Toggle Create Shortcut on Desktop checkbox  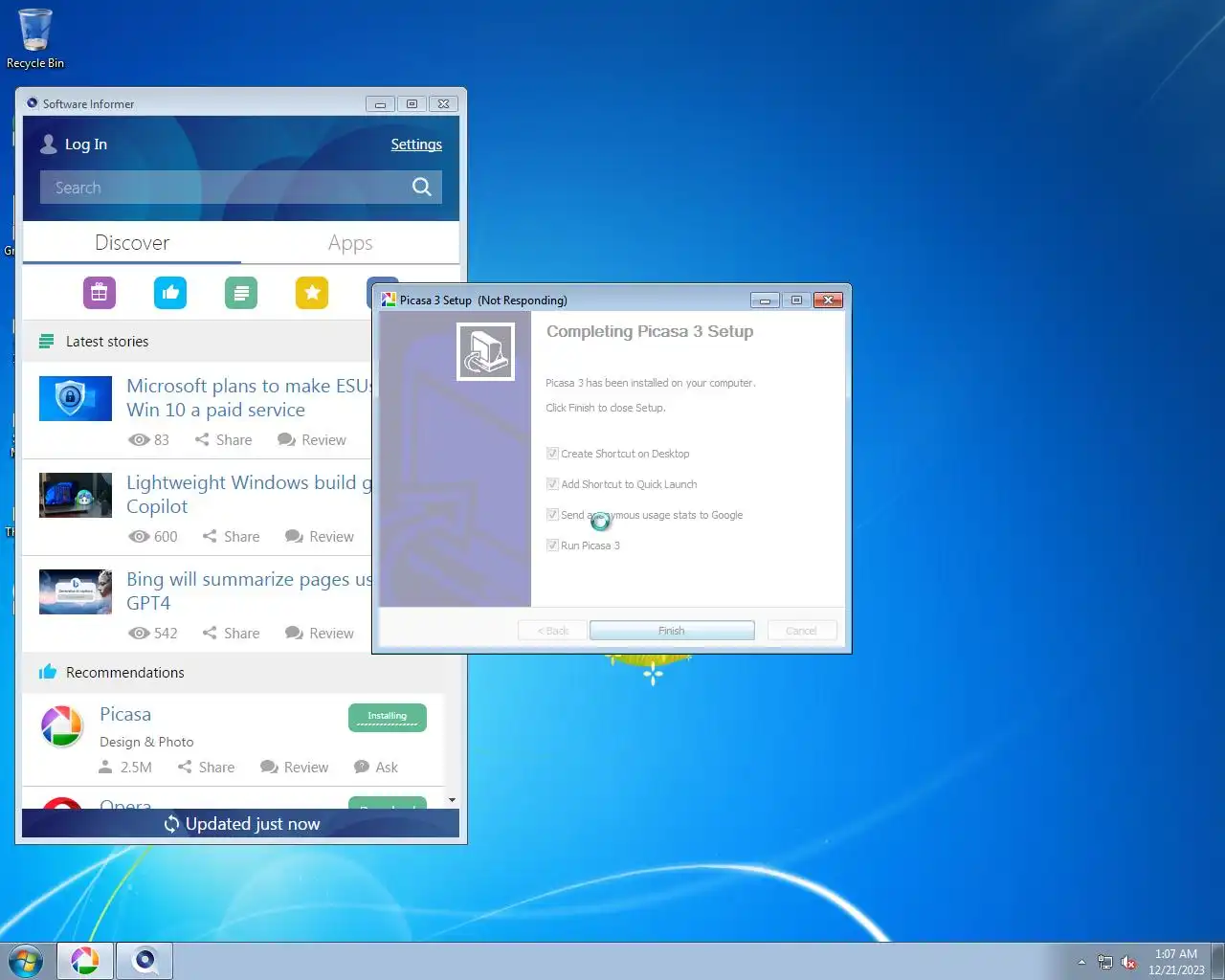click(x=552, y=454)
